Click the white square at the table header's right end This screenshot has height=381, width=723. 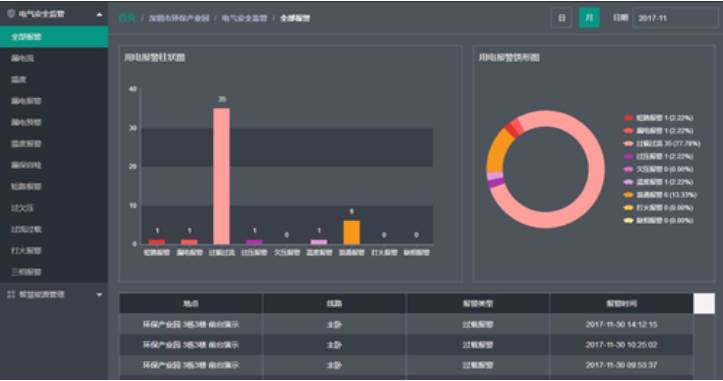[704, 304]
